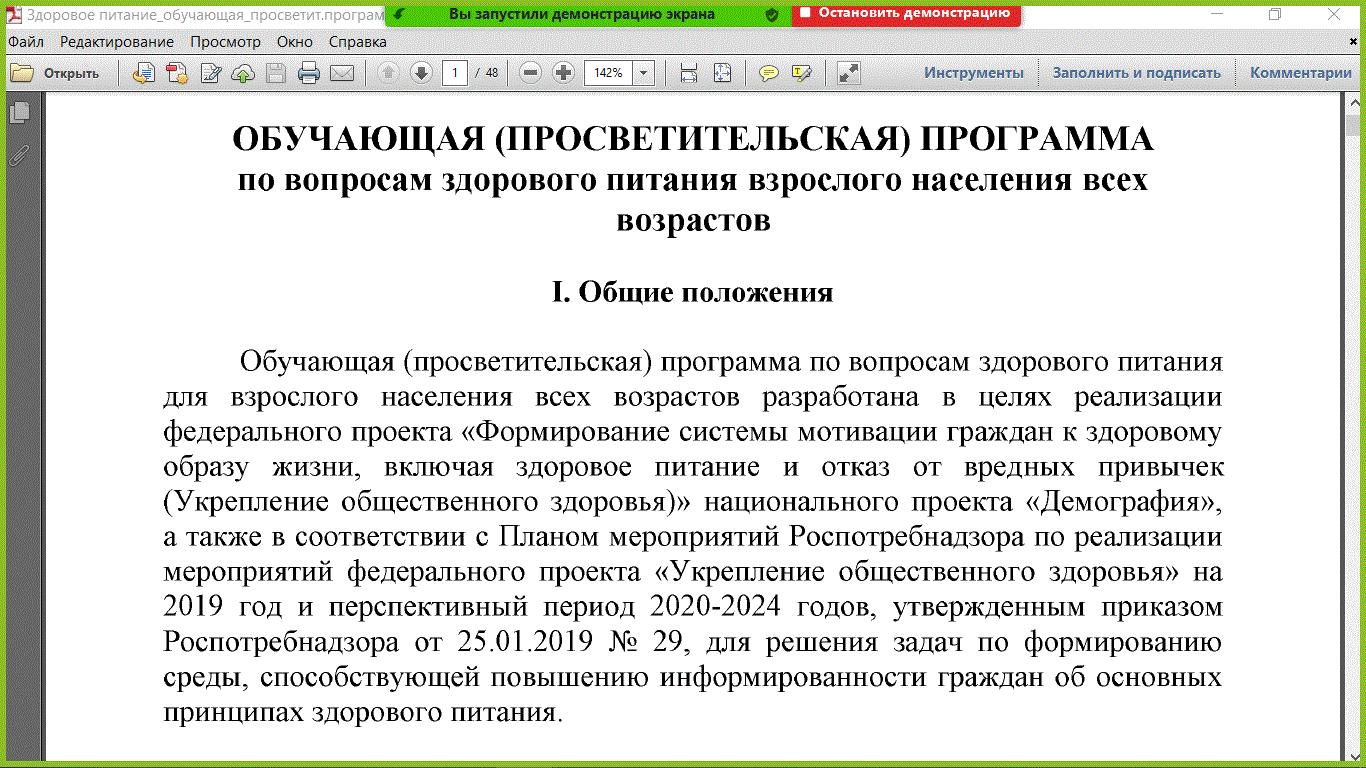Click the print document icon
1366x768 pixels.
coord(309,73)
